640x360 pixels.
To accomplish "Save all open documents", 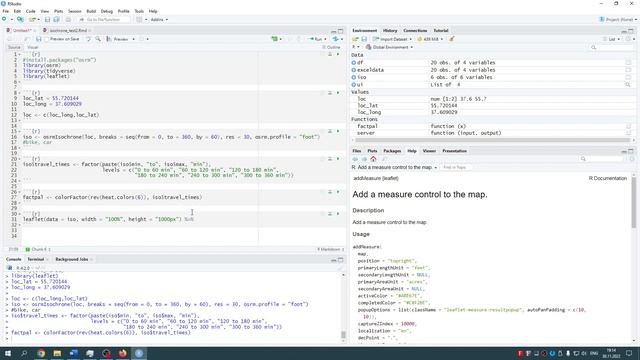I will (56, 19).
